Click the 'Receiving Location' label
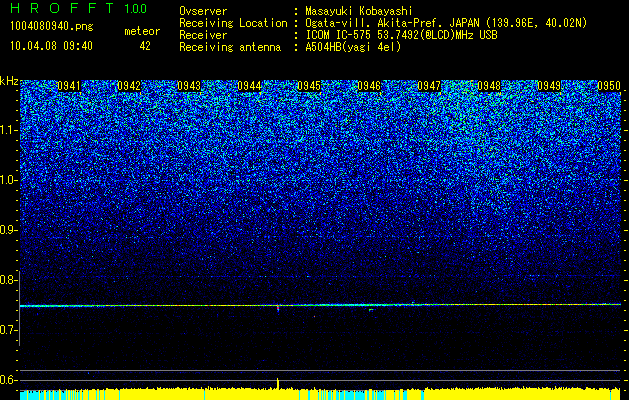Image resolution: width=629 pixels, height=400 pixels. (233, 23)
